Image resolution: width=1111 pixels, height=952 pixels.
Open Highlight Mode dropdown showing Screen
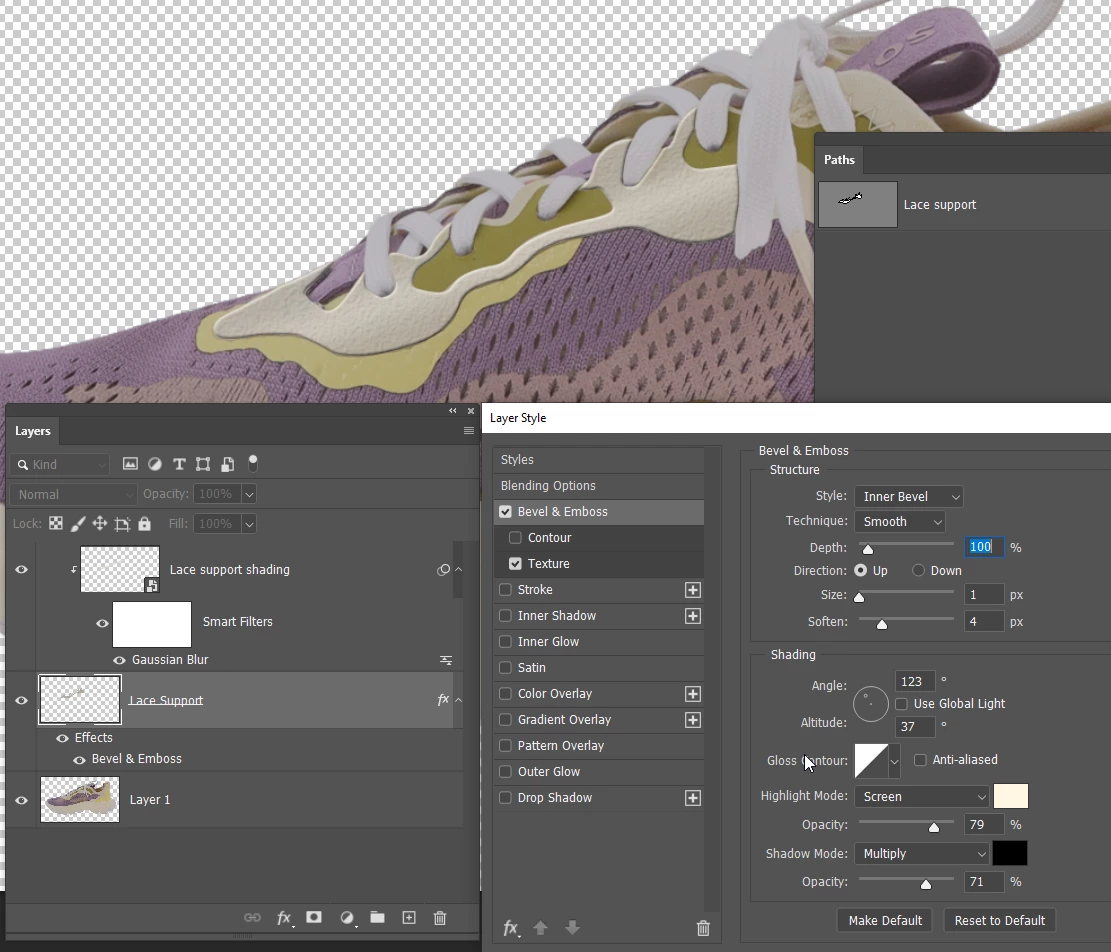tap(922, 797)
